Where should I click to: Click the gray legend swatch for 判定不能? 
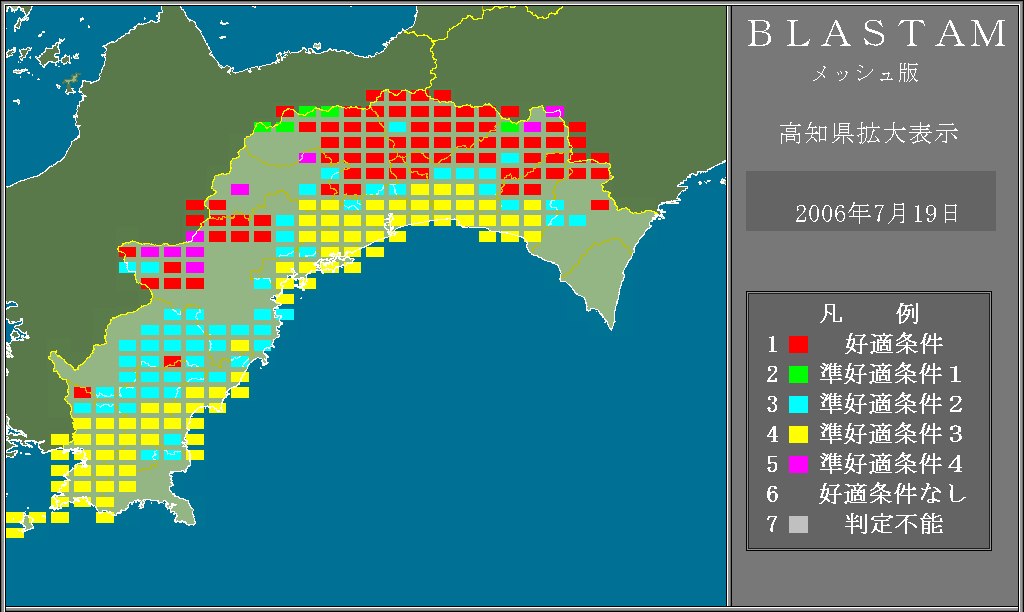tap(798, 524)
